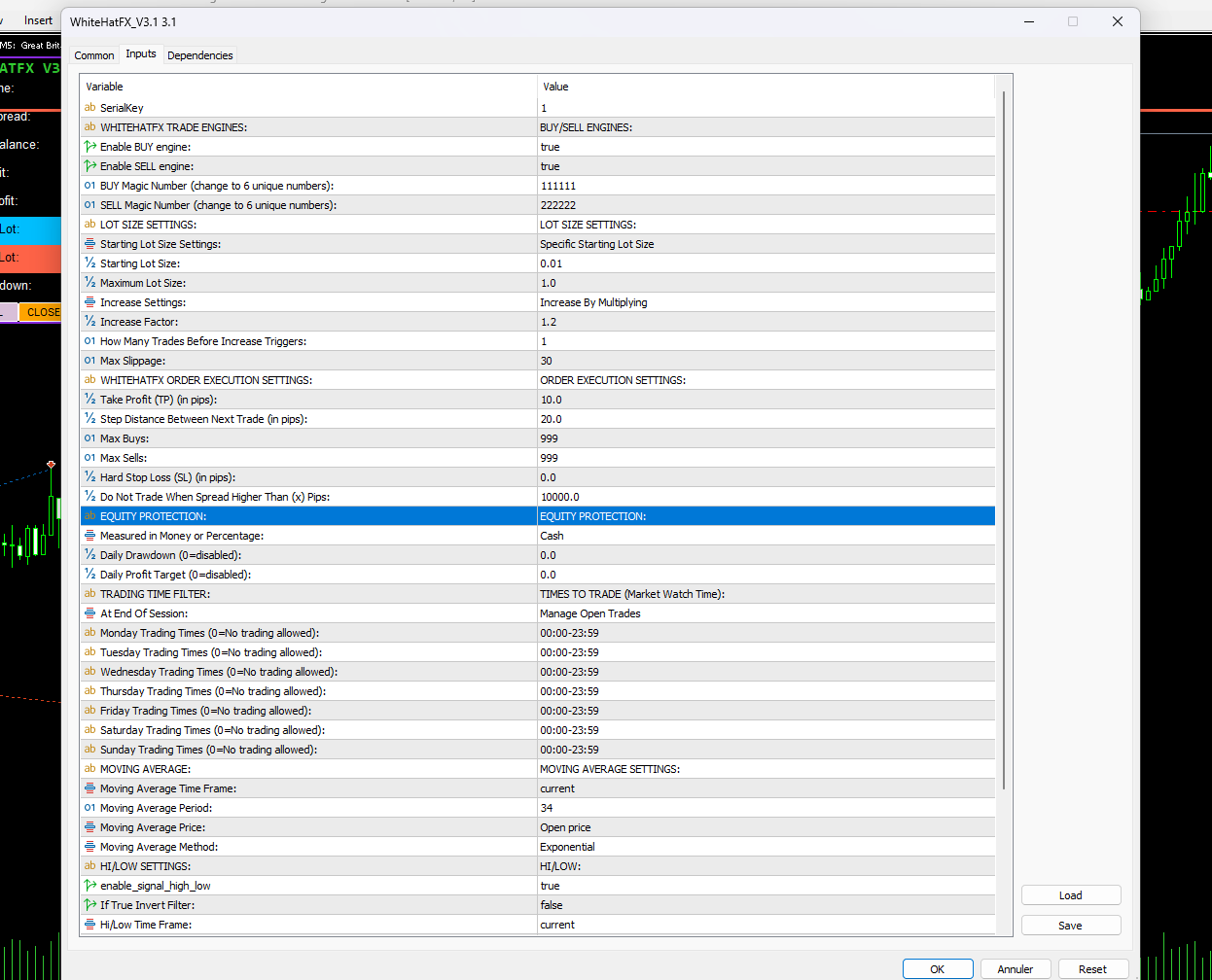Click the integer icon beside Max Sells

(89, 458)
